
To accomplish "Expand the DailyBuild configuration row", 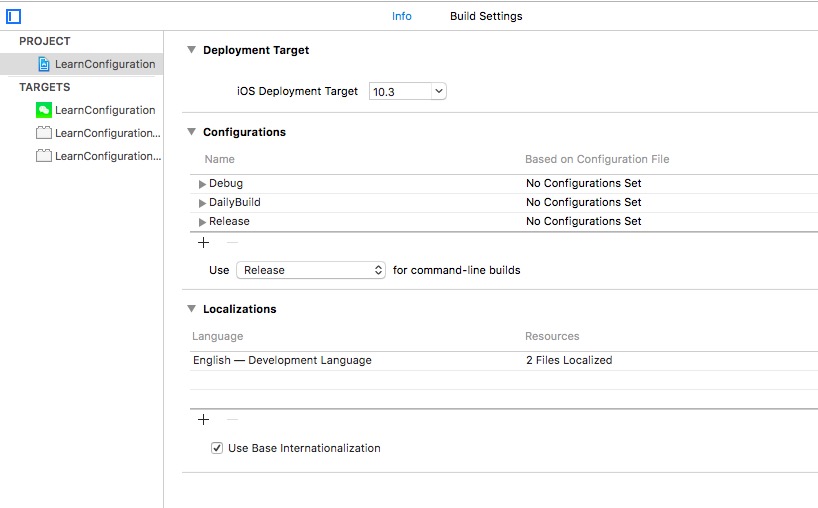I will (x=202, y=203).
